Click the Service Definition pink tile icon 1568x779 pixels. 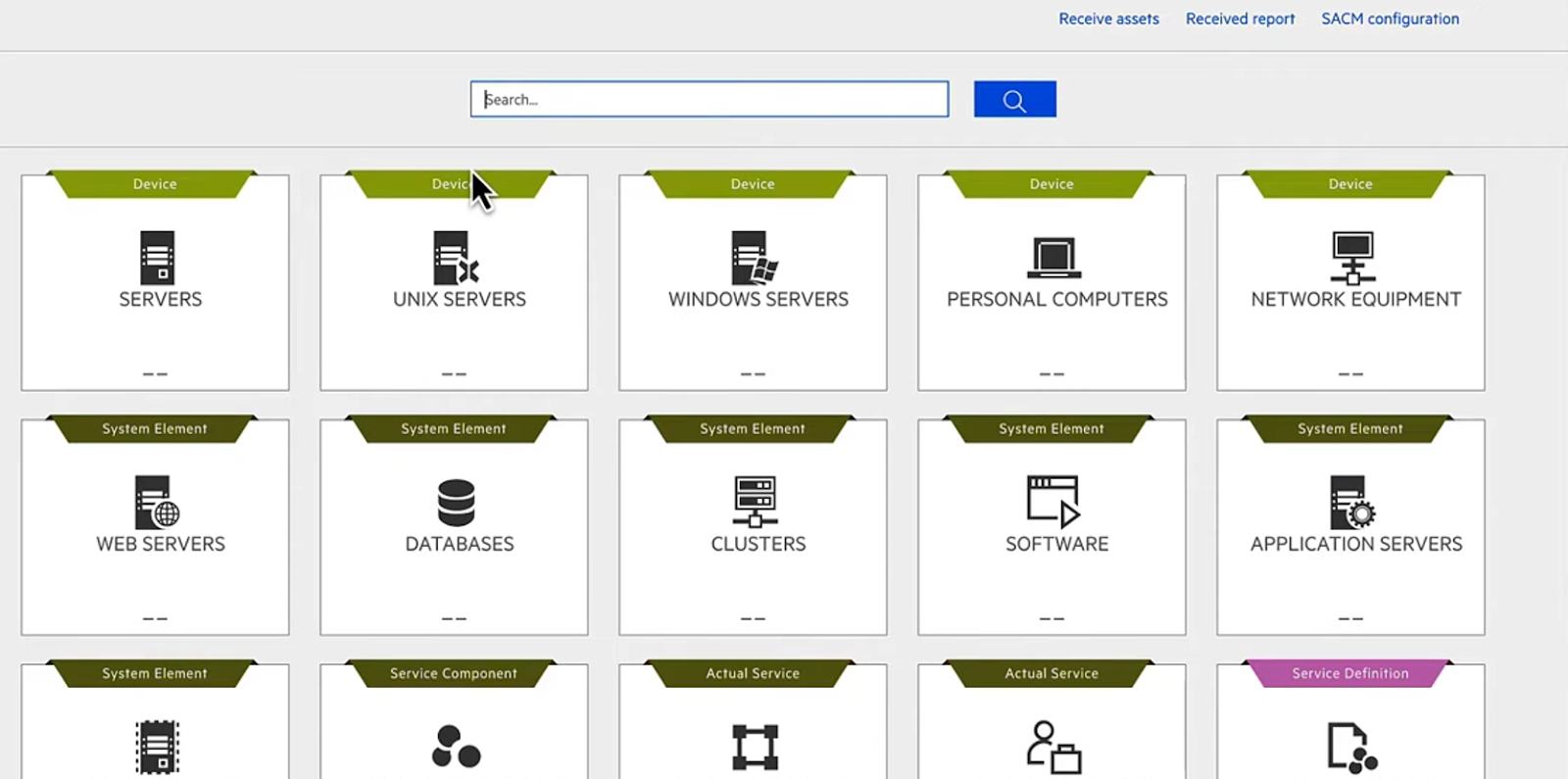pos(1351,747)
